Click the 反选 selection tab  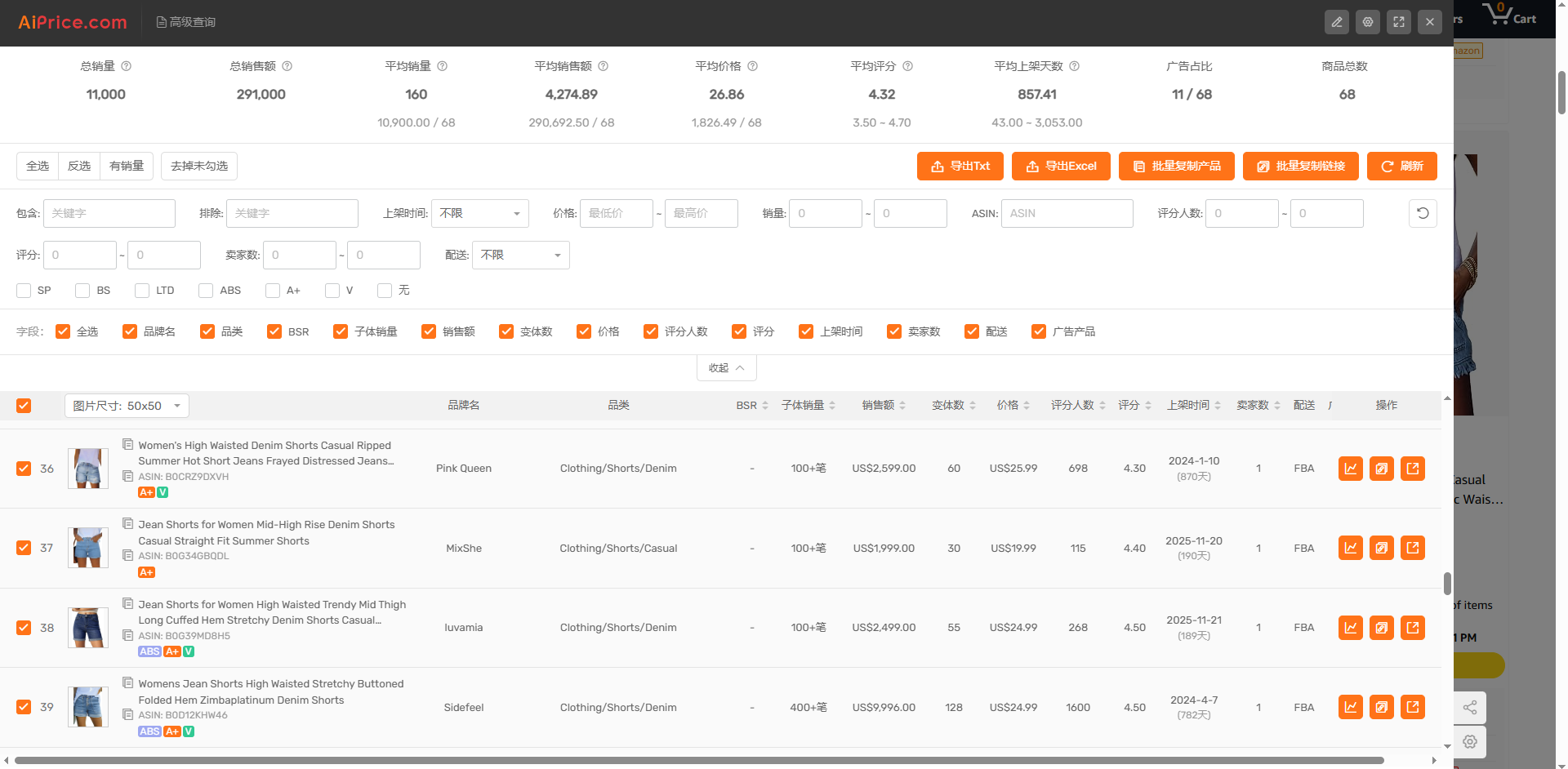[x=79, y=166]
